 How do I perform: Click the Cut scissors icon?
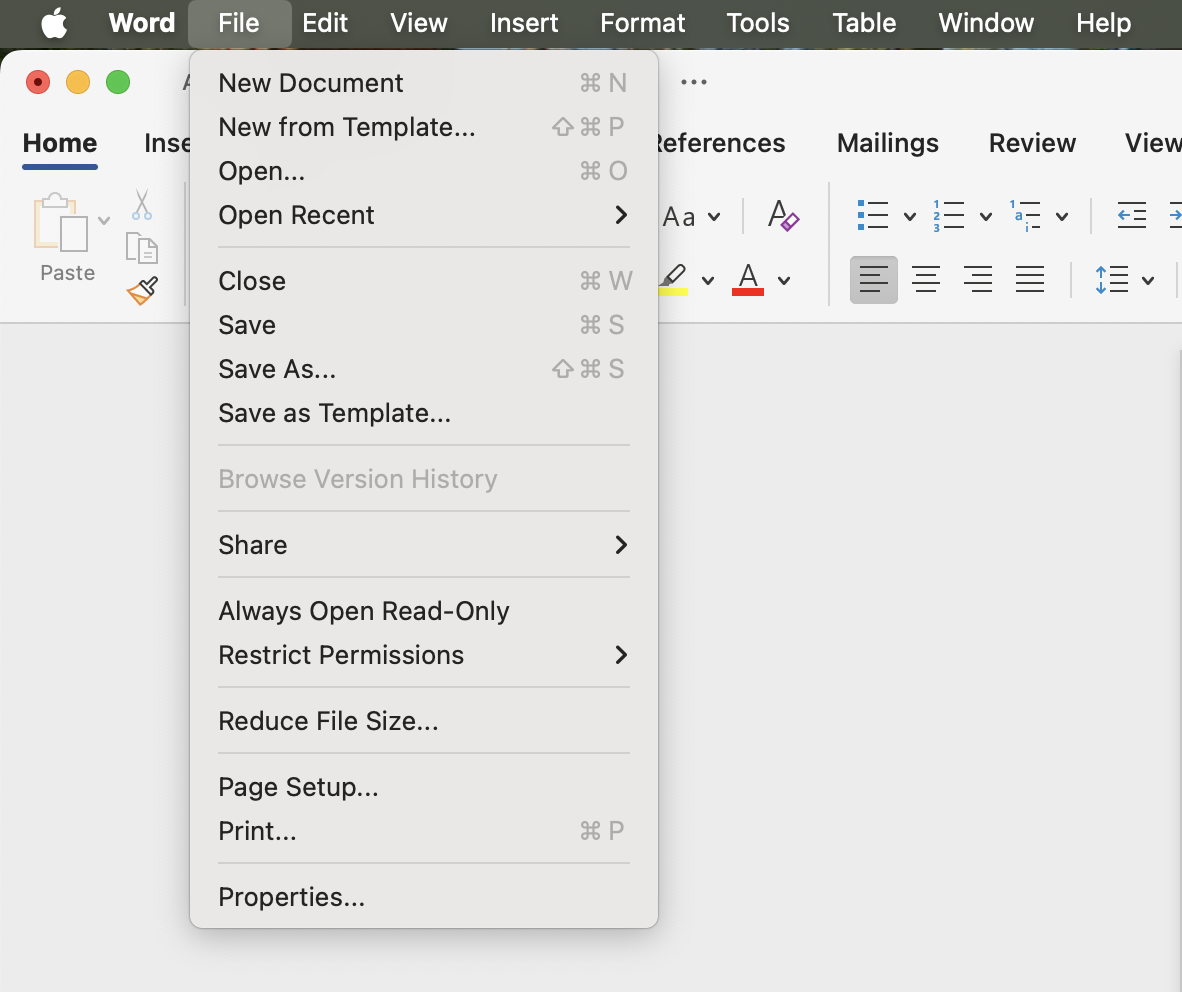[x=142, y=204]
